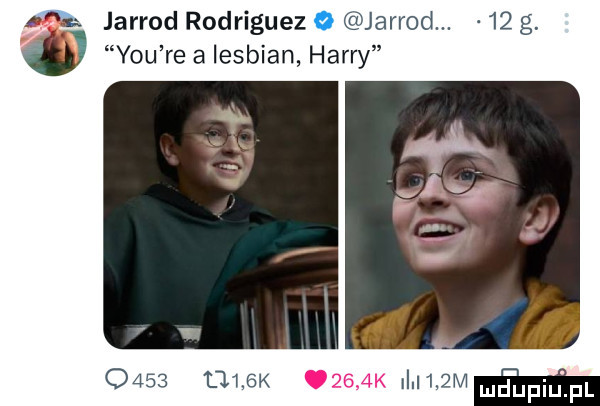
Task: Open the three-dot tweet options menu
Action: (567, 23)
